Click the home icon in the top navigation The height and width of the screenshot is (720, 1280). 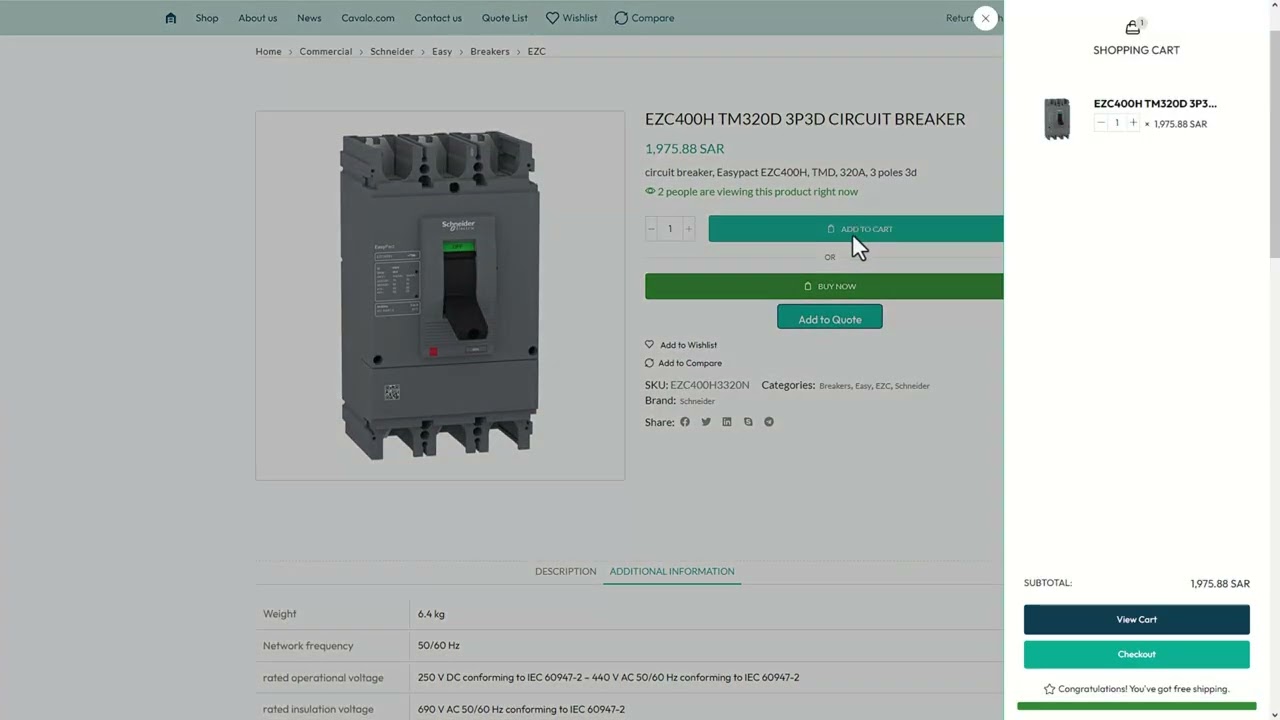(171, 18)
